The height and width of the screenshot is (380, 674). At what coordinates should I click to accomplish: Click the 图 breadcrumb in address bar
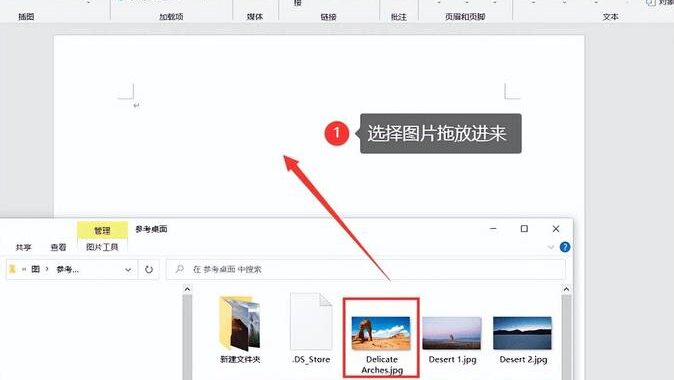tap(36, 269)
